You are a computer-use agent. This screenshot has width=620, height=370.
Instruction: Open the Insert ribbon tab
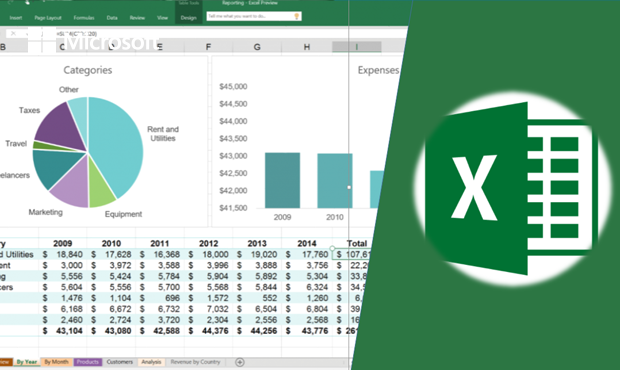click(16, 18)
